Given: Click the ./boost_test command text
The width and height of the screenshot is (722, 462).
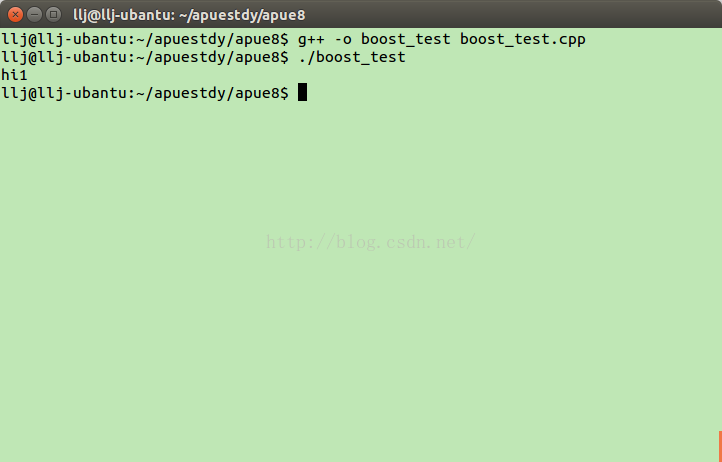Looking at the screenshot, I should click(x=352, y=58).
